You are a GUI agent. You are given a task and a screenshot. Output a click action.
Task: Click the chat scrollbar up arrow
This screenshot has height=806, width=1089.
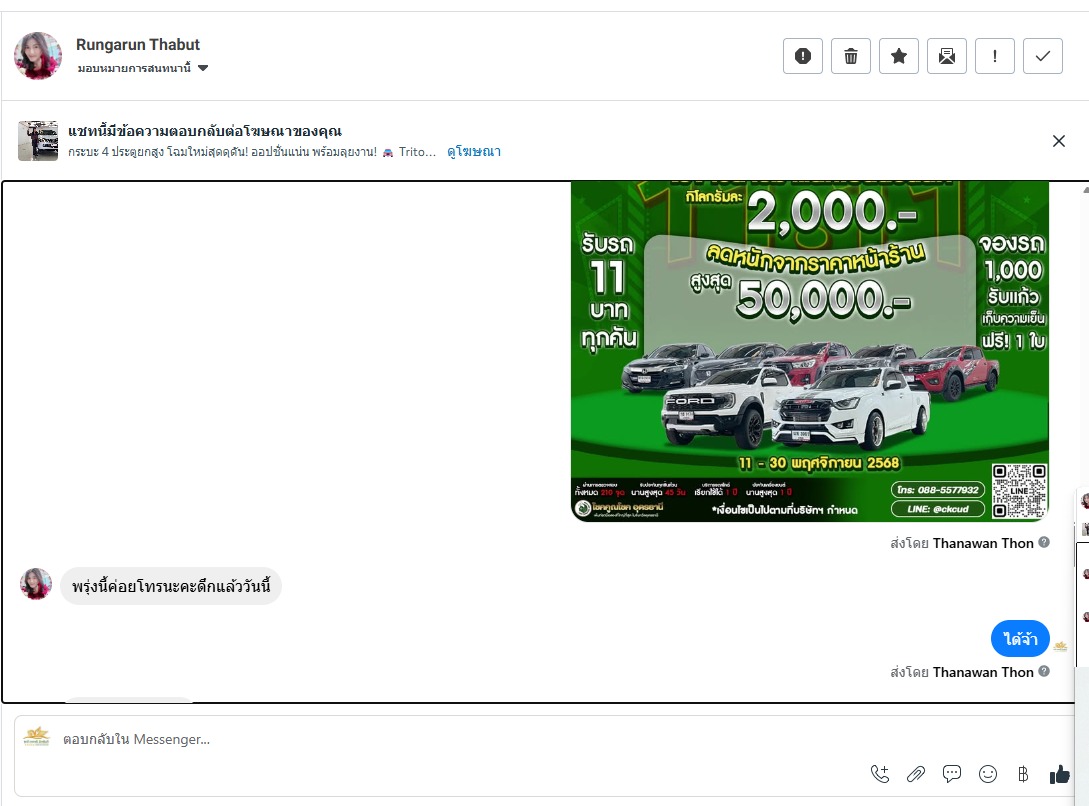pyautogui.click(x=1085, y=190)
